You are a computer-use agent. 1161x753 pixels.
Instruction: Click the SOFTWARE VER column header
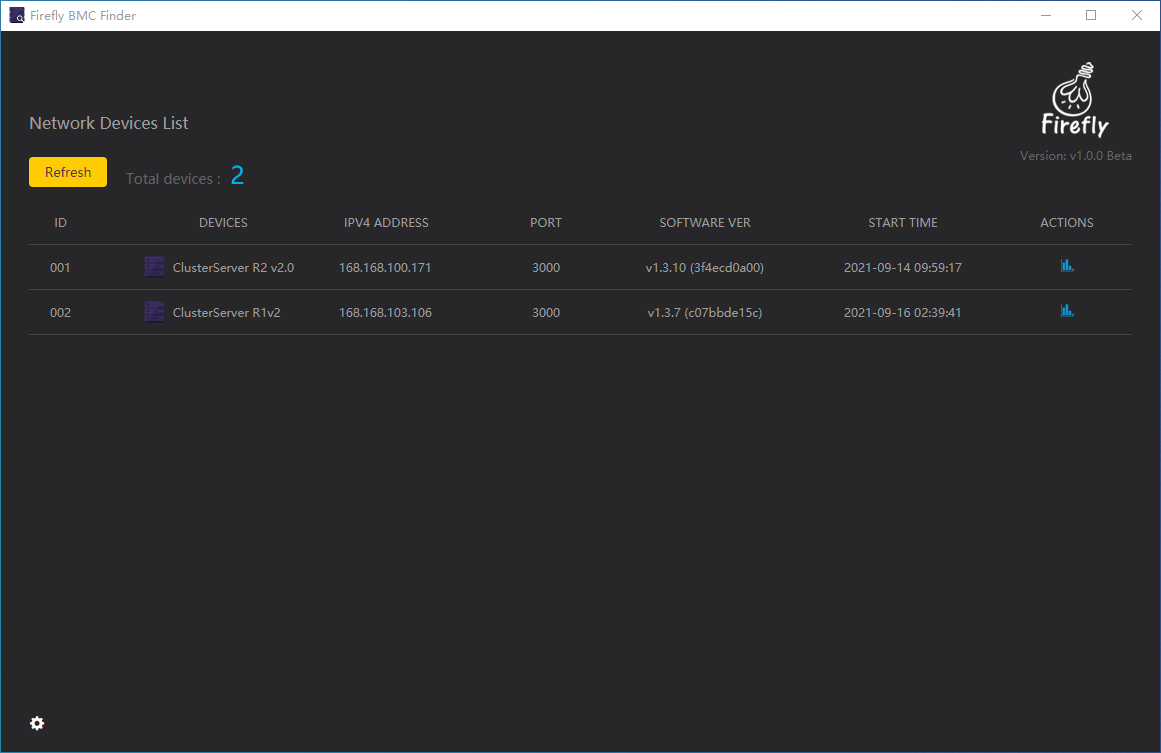tap(705, 222)
